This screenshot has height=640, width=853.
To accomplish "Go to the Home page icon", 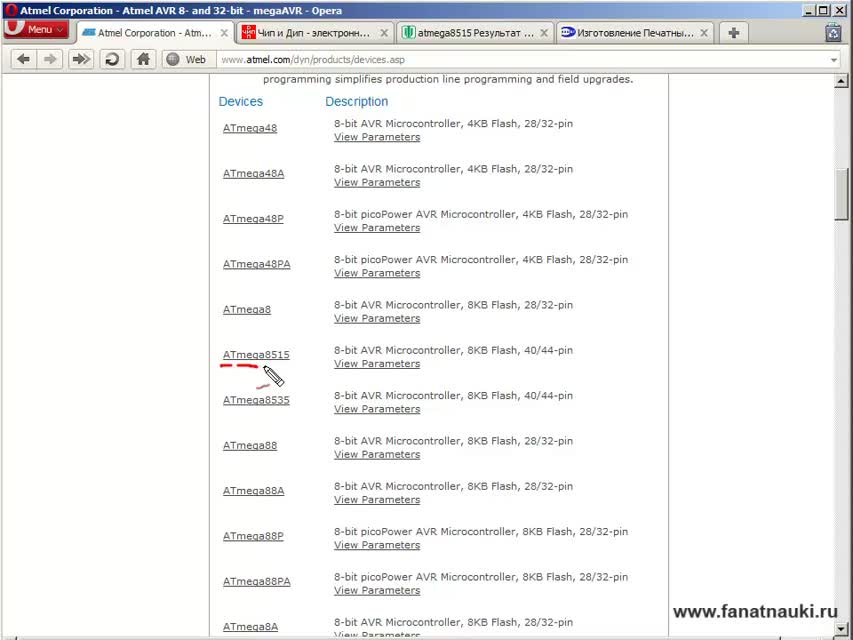I will tap(143, 59).
